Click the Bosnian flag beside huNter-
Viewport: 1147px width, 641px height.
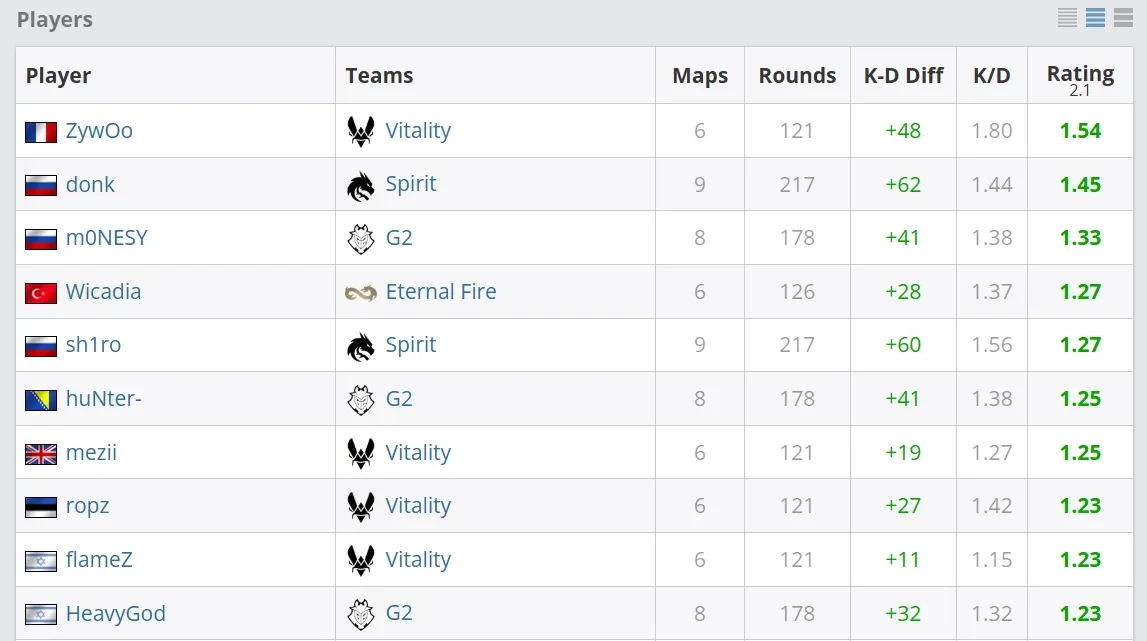[41, 399]
